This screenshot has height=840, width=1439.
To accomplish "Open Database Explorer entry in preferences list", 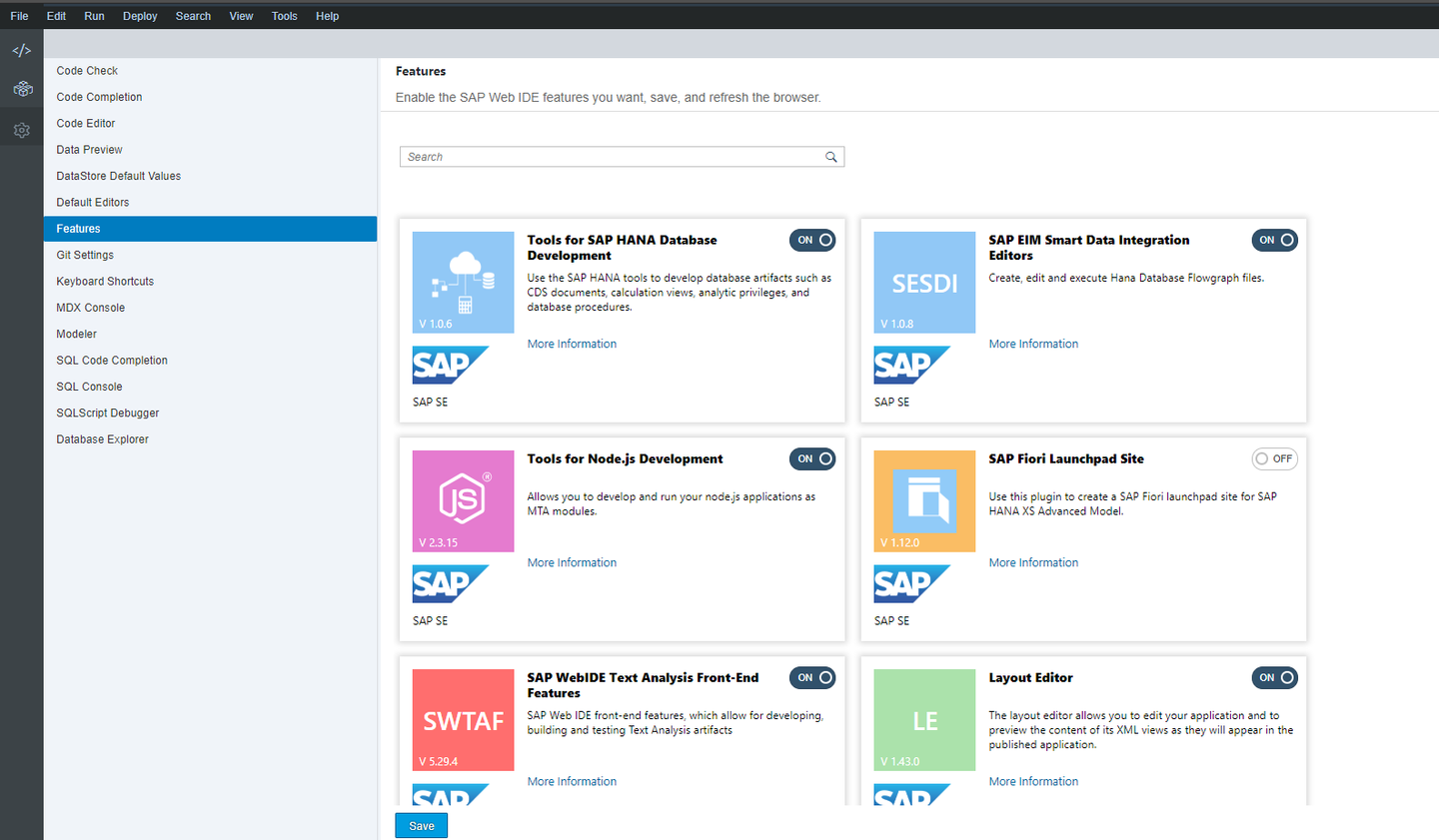I will 210,439.
